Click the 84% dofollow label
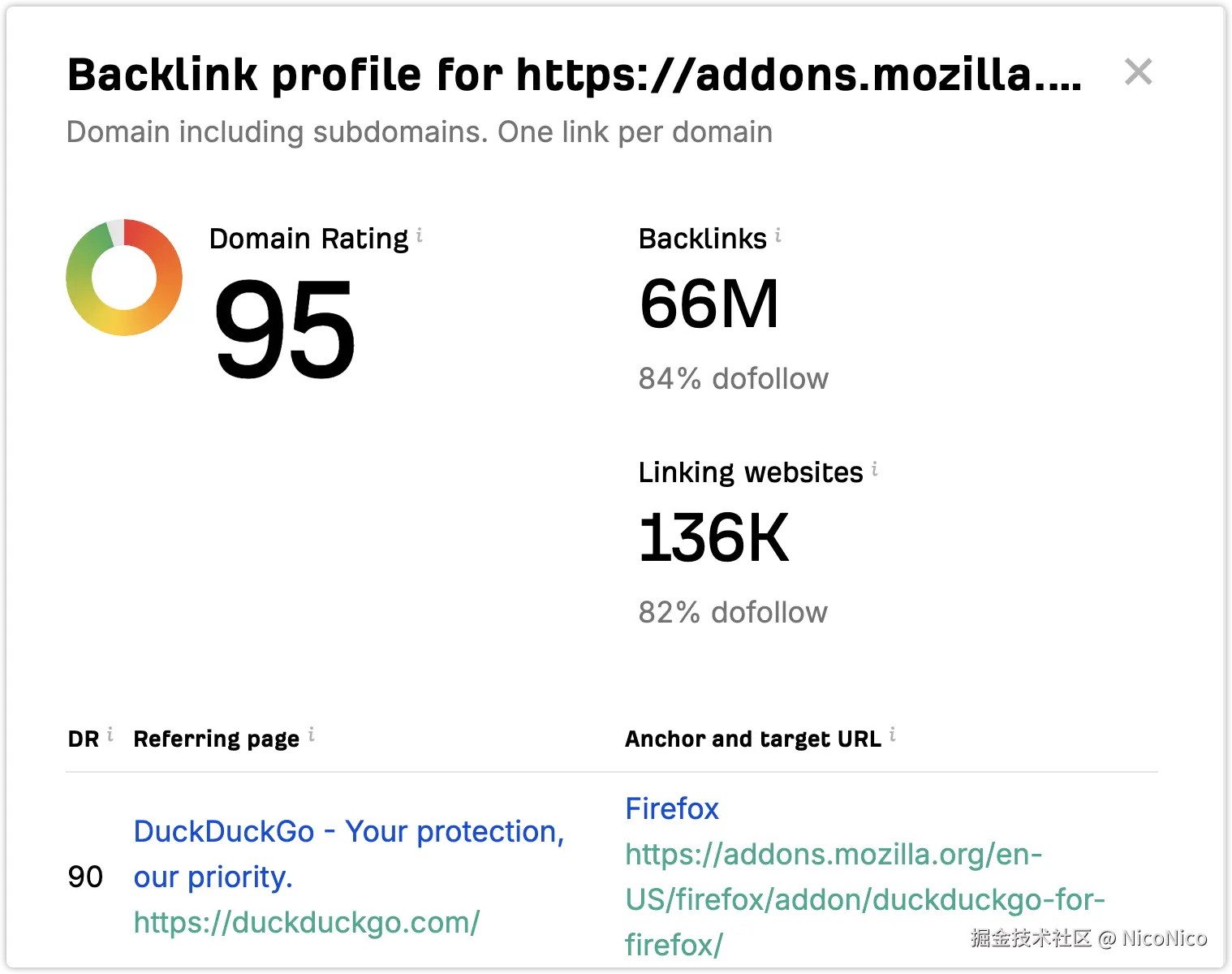1232x974 pixels. coord(733,378)
